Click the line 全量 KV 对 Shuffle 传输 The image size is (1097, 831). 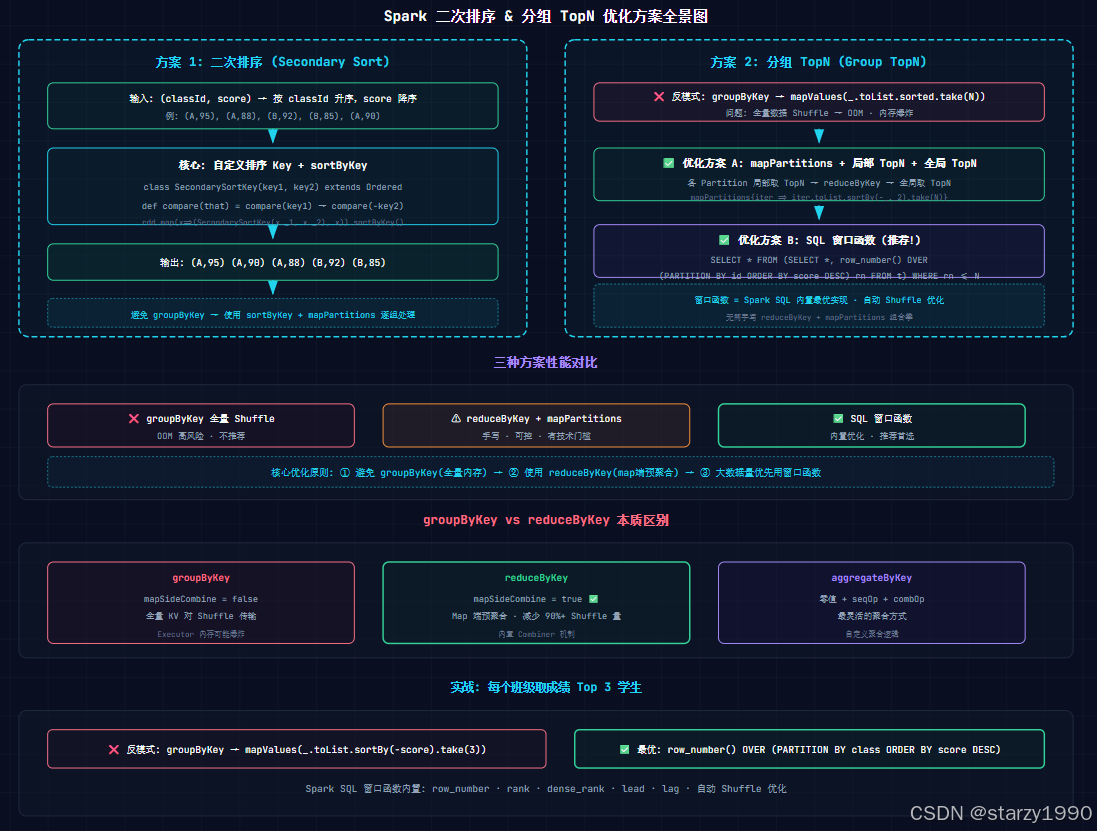201,616
